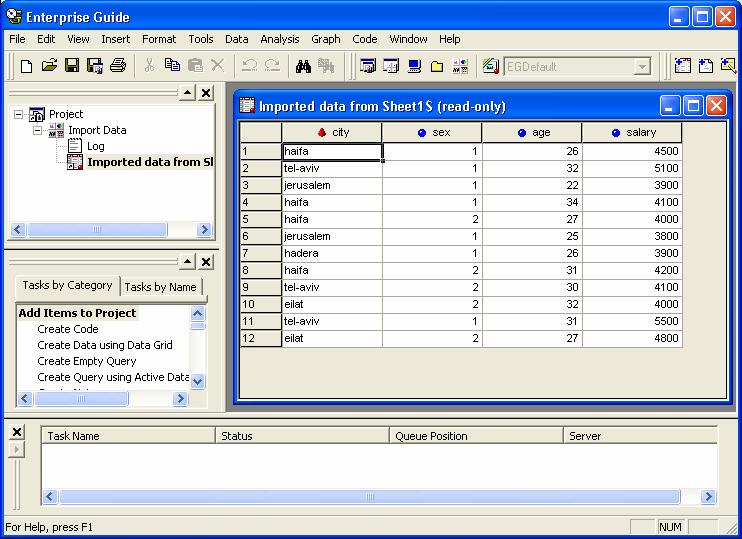Click the blue-plus note icon at toolbar right

[x=706, y=66]
